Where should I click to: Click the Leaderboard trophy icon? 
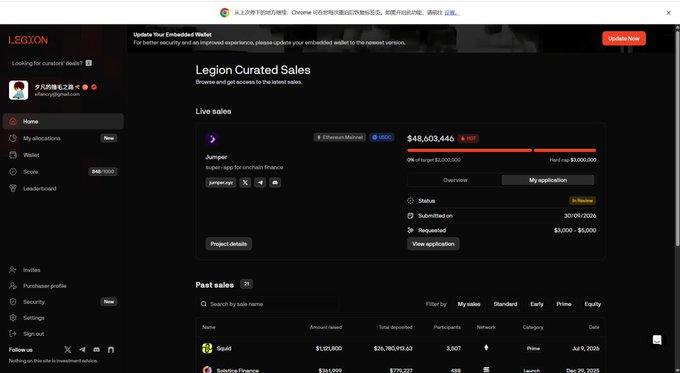point(13,188)
